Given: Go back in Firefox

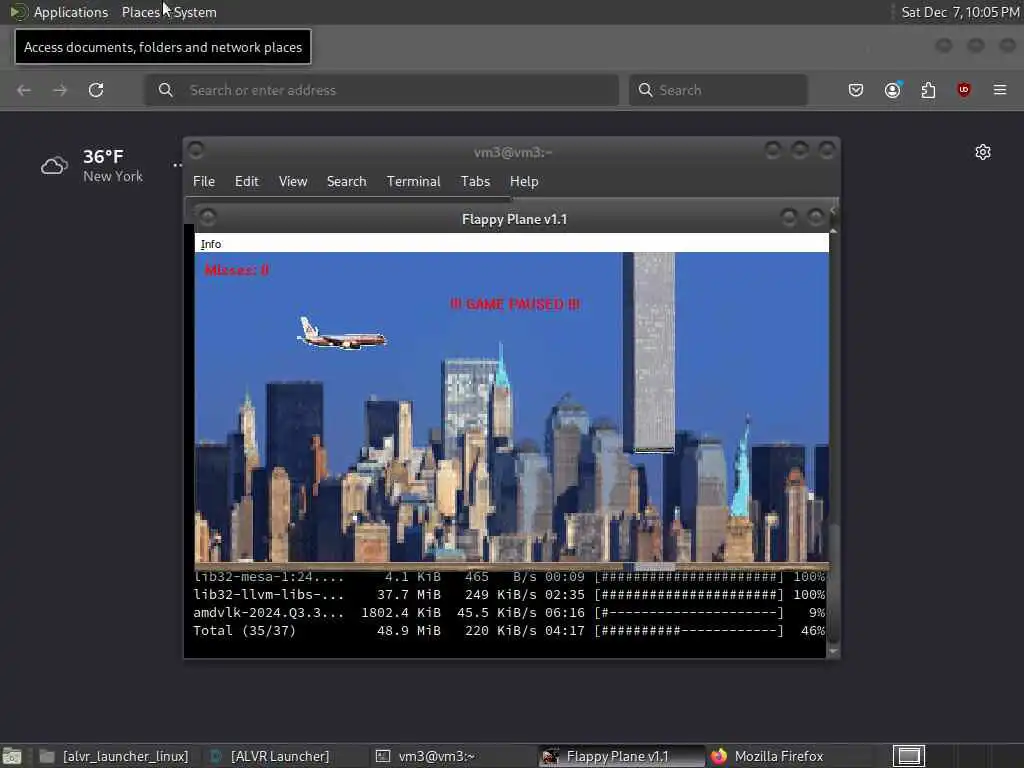Looking at the screenshot, I should (24, 90).
